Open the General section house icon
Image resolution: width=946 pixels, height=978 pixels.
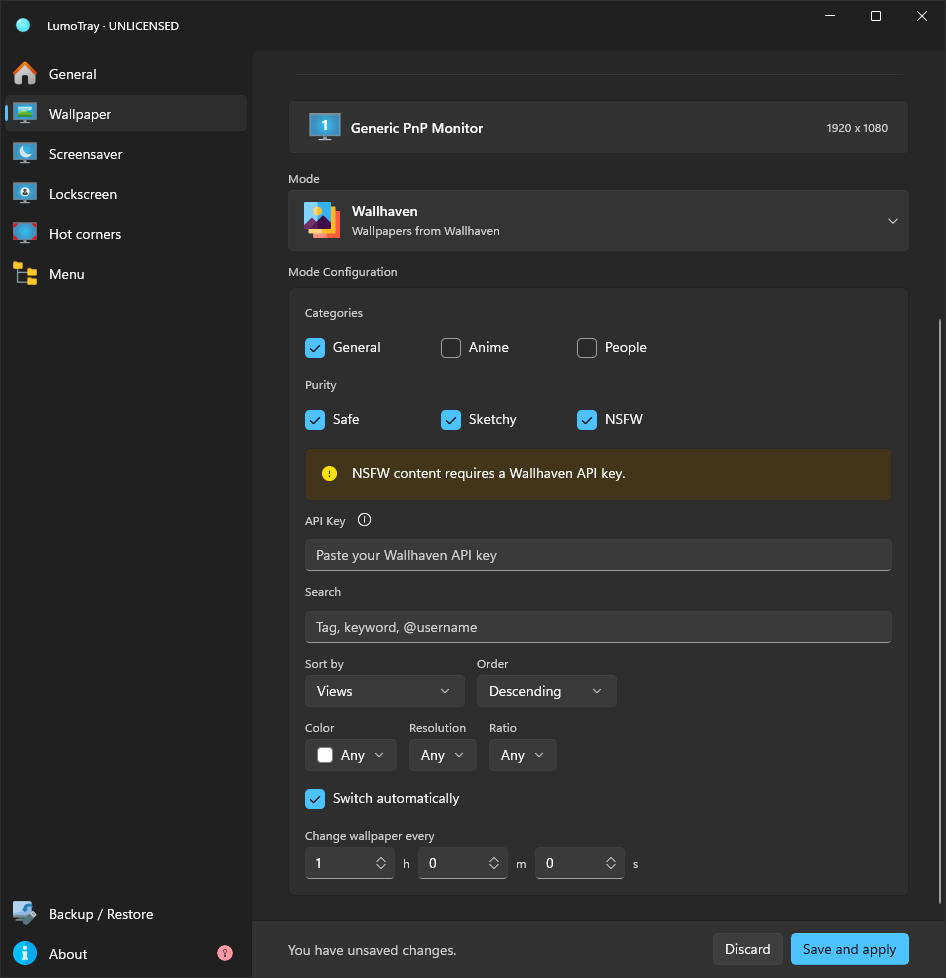tap(25, 74)
